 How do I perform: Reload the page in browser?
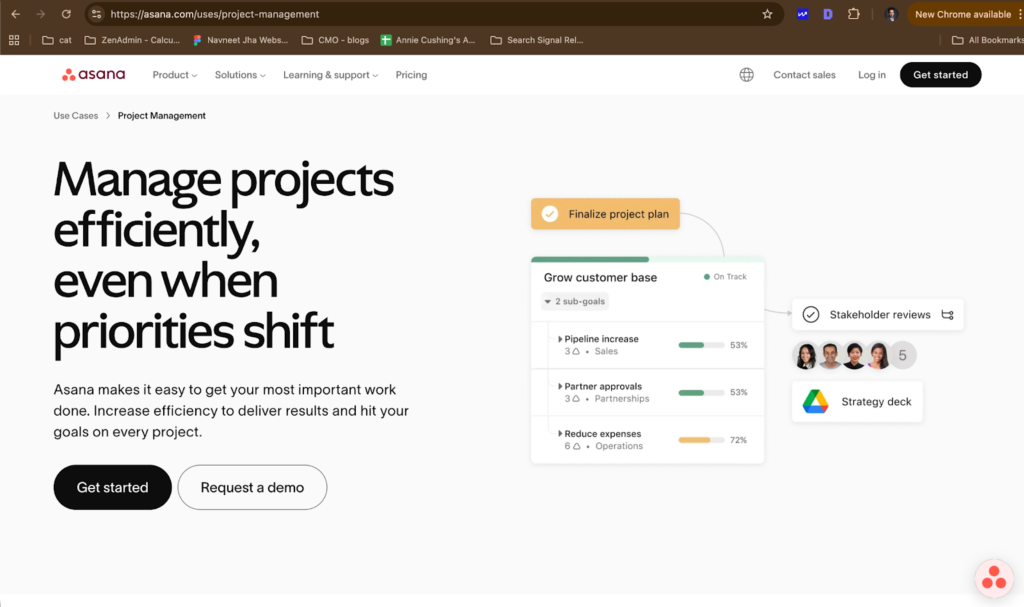66,14
